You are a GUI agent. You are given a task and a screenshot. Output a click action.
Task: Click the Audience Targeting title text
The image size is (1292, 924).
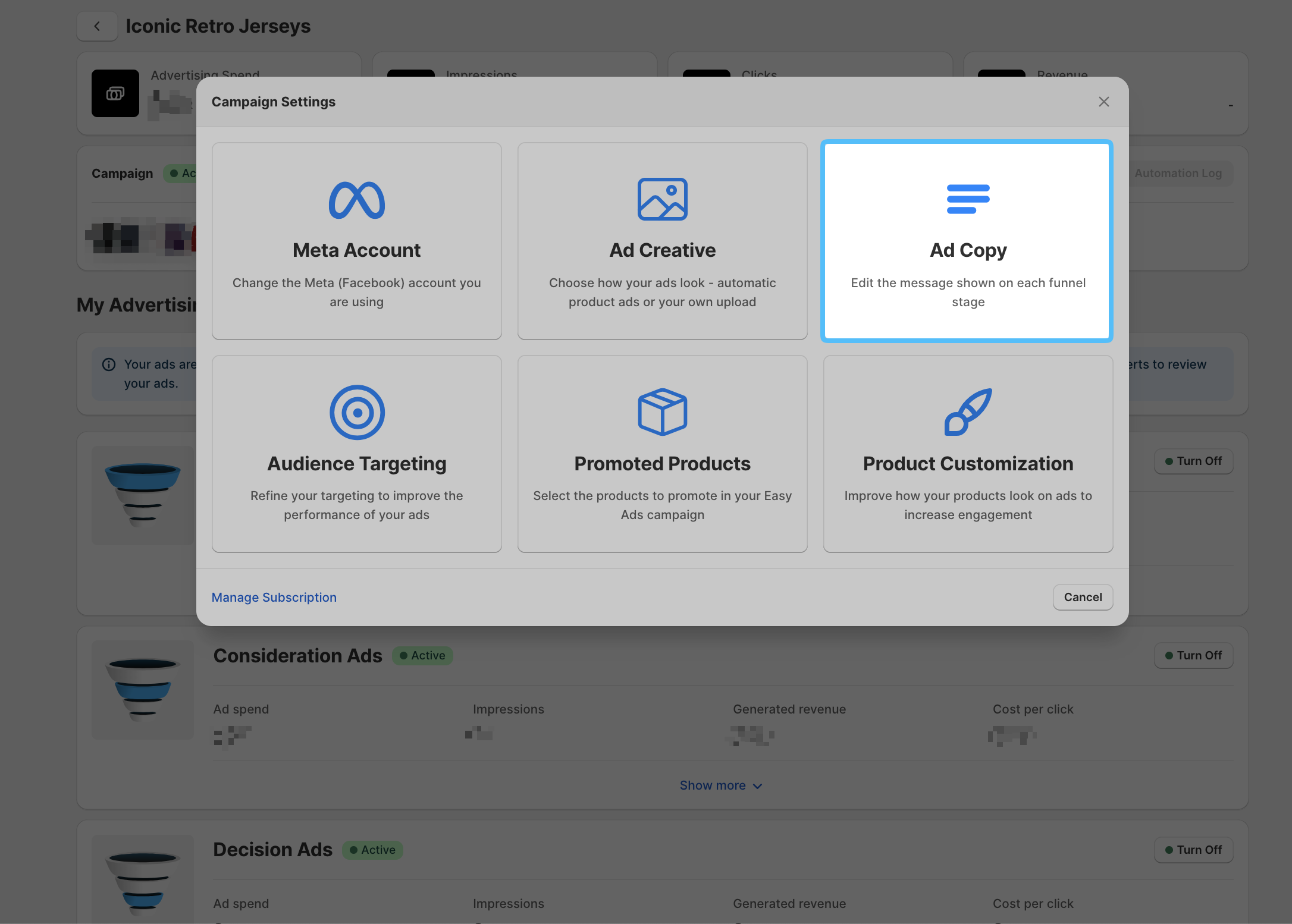click(357, 464)
